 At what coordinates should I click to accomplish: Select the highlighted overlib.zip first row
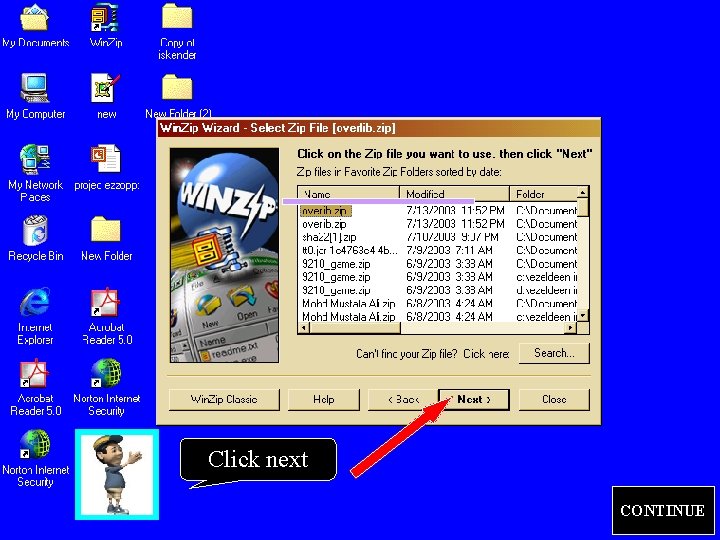(438, 211)
